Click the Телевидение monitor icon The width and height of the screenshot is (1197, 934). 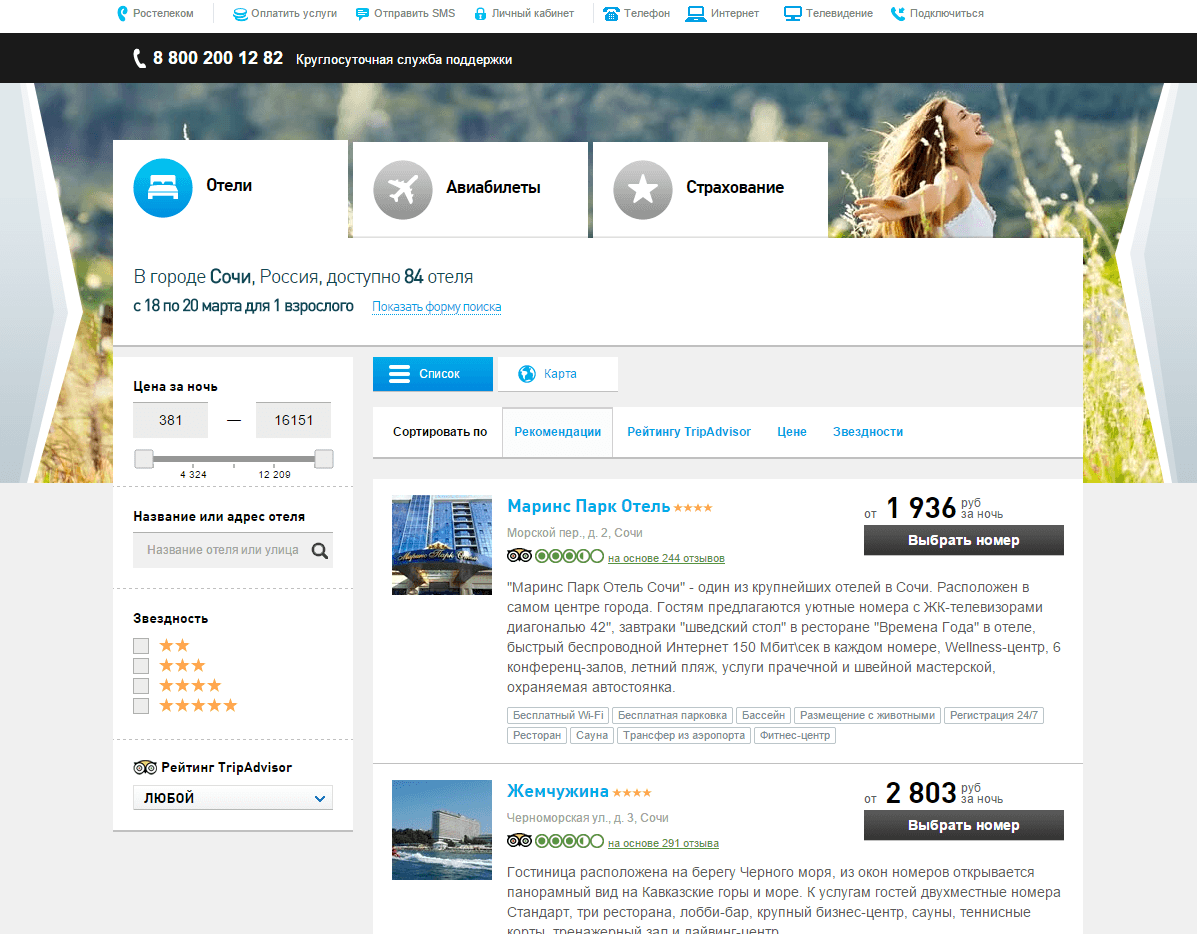pyautogui.click(x=792, y=14)
